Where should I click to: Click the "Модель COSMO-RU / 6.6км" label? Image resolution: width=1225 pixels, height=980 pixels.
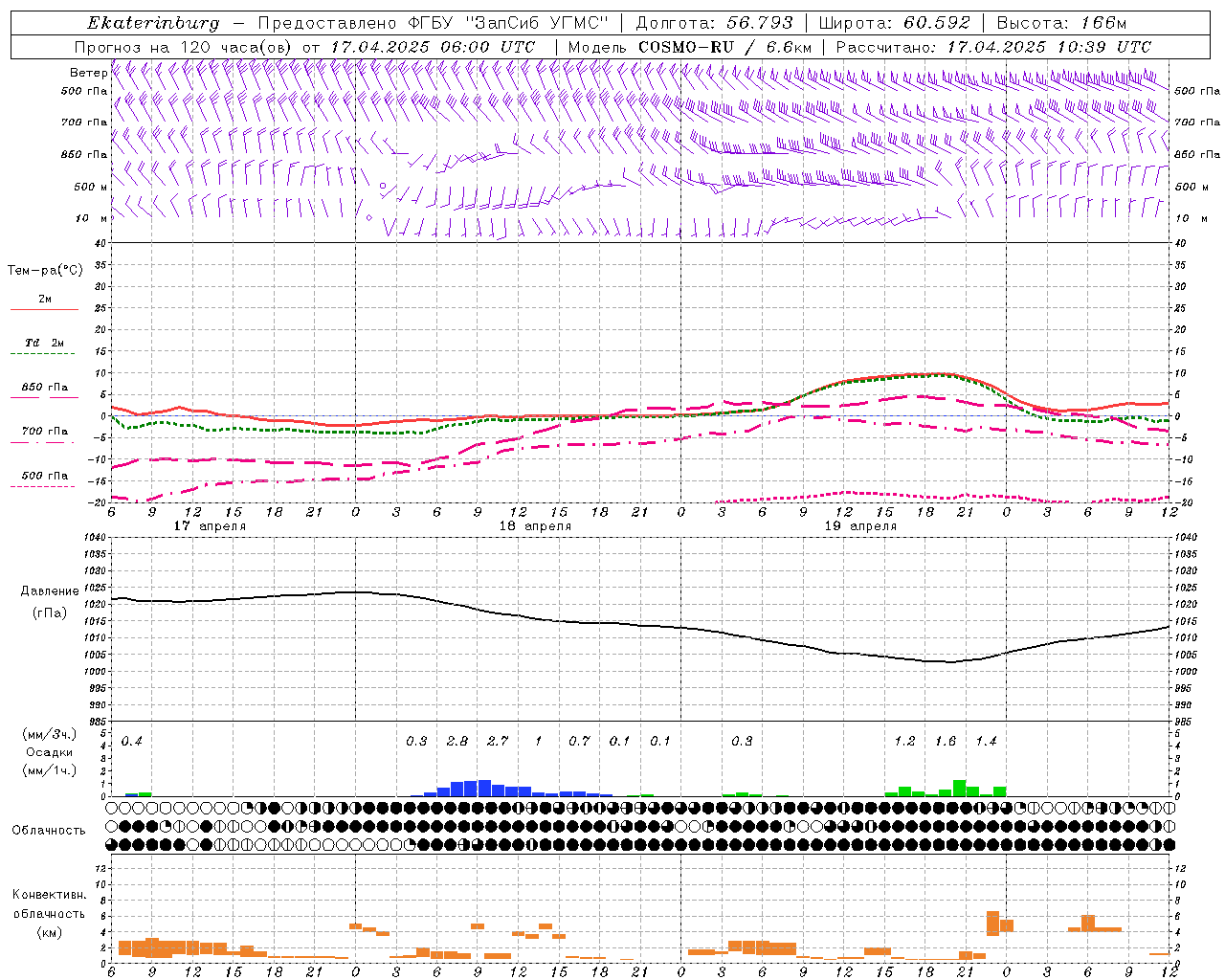click(x=690, y=47)
